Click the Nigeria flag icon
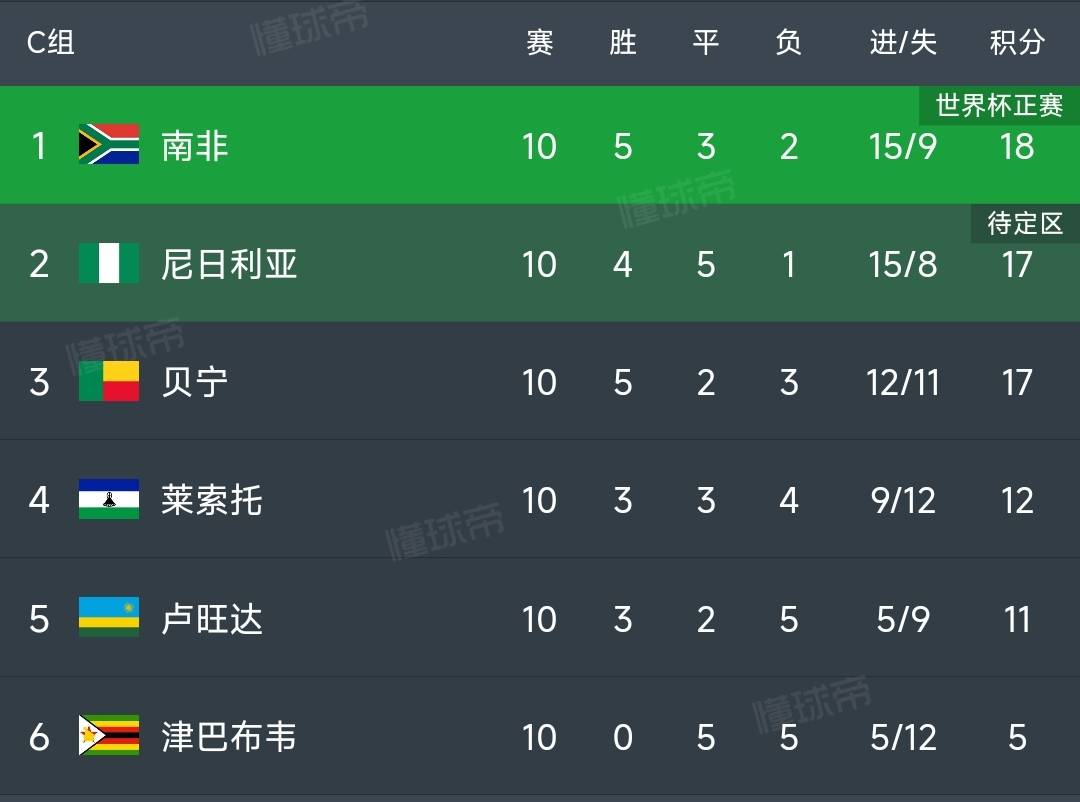 [x=109, y=264]
